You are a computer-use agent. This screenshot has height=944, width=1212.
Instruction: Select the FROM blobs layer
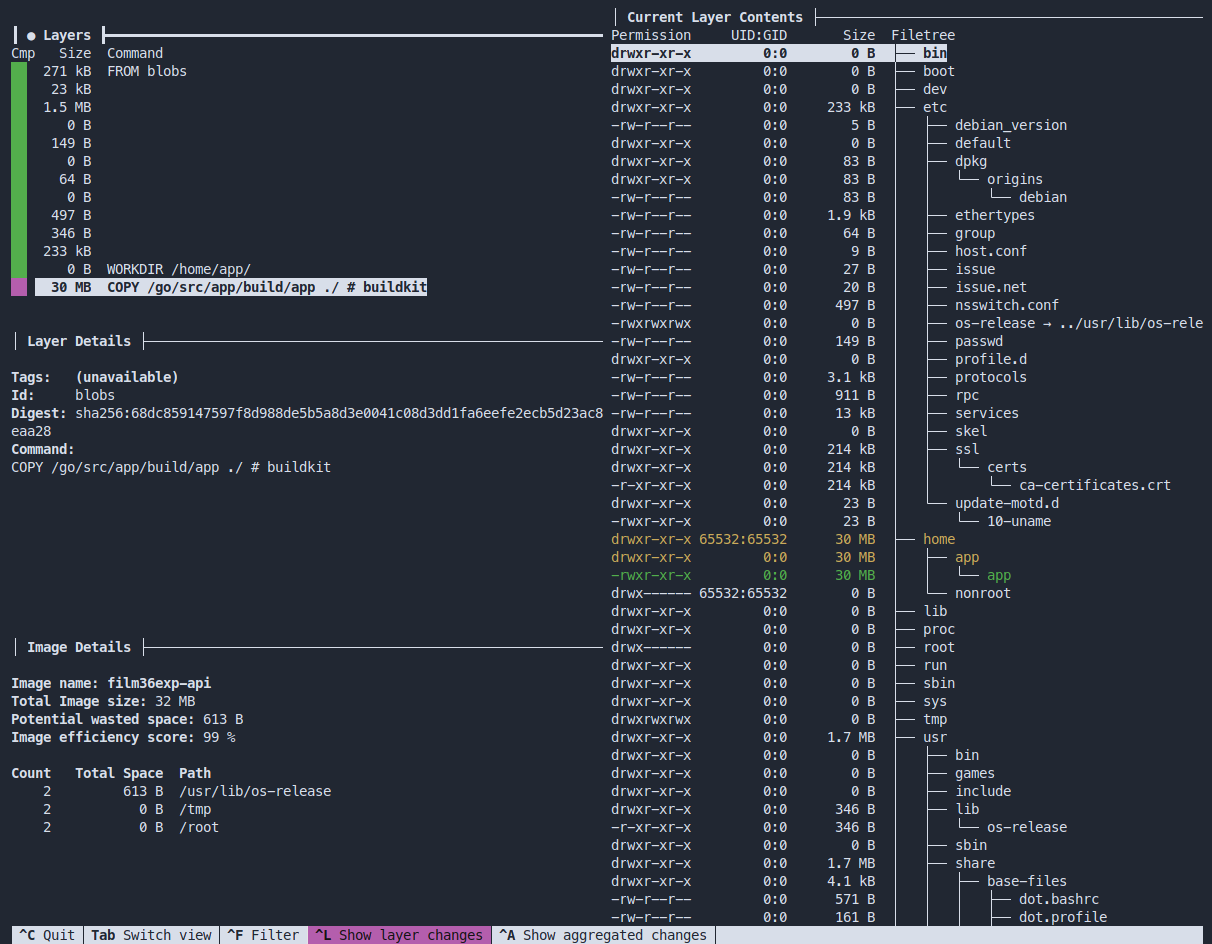point(147,71)
